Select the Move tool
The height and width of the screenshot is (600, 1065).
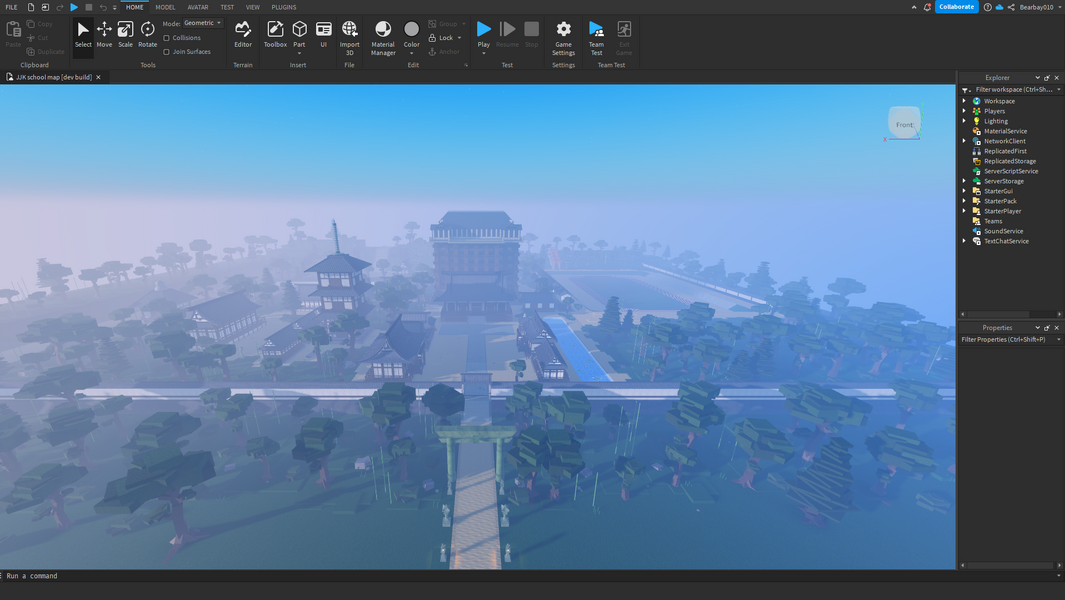tap(104, 35)
